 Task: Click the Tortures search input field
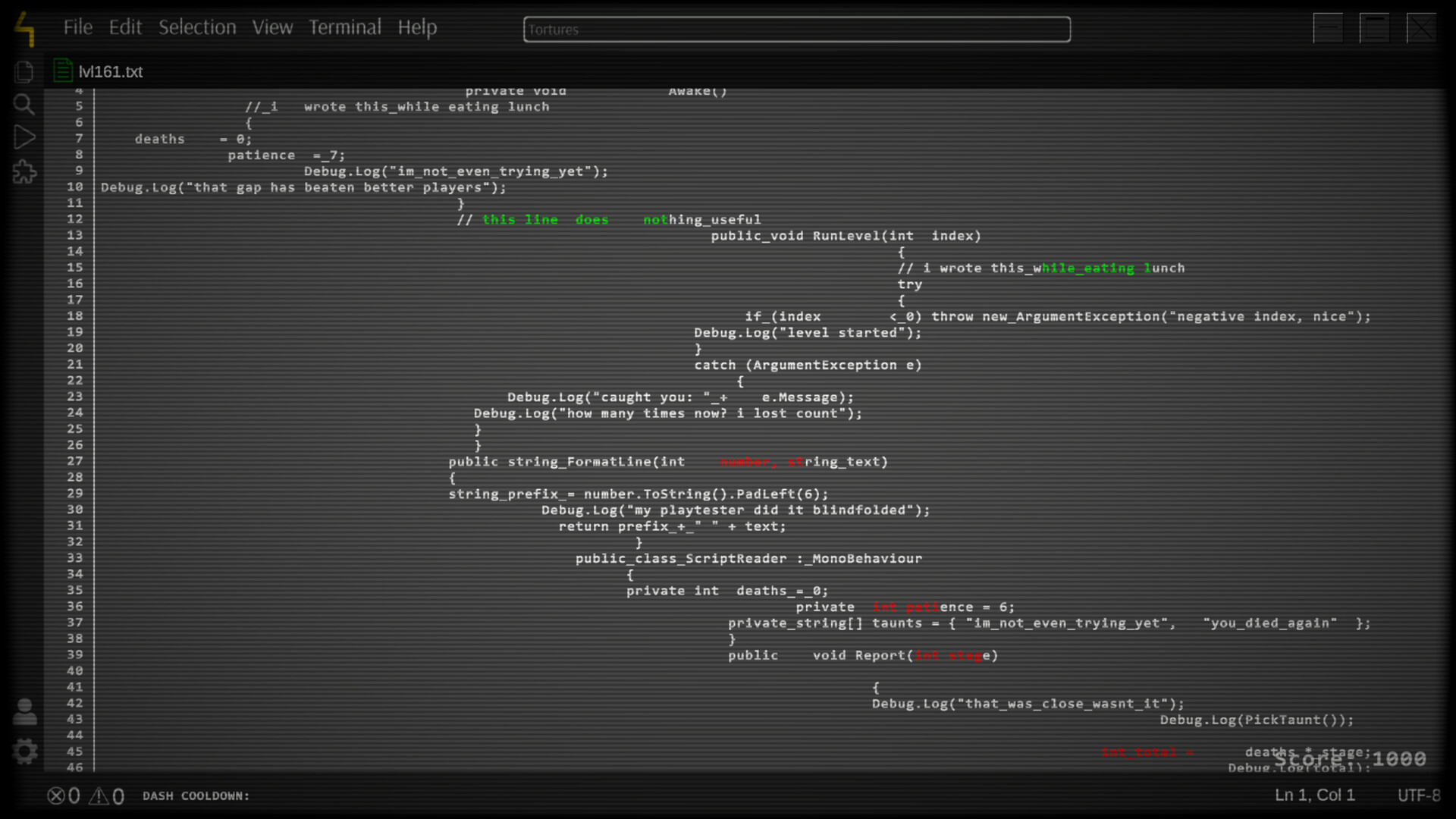797,30
